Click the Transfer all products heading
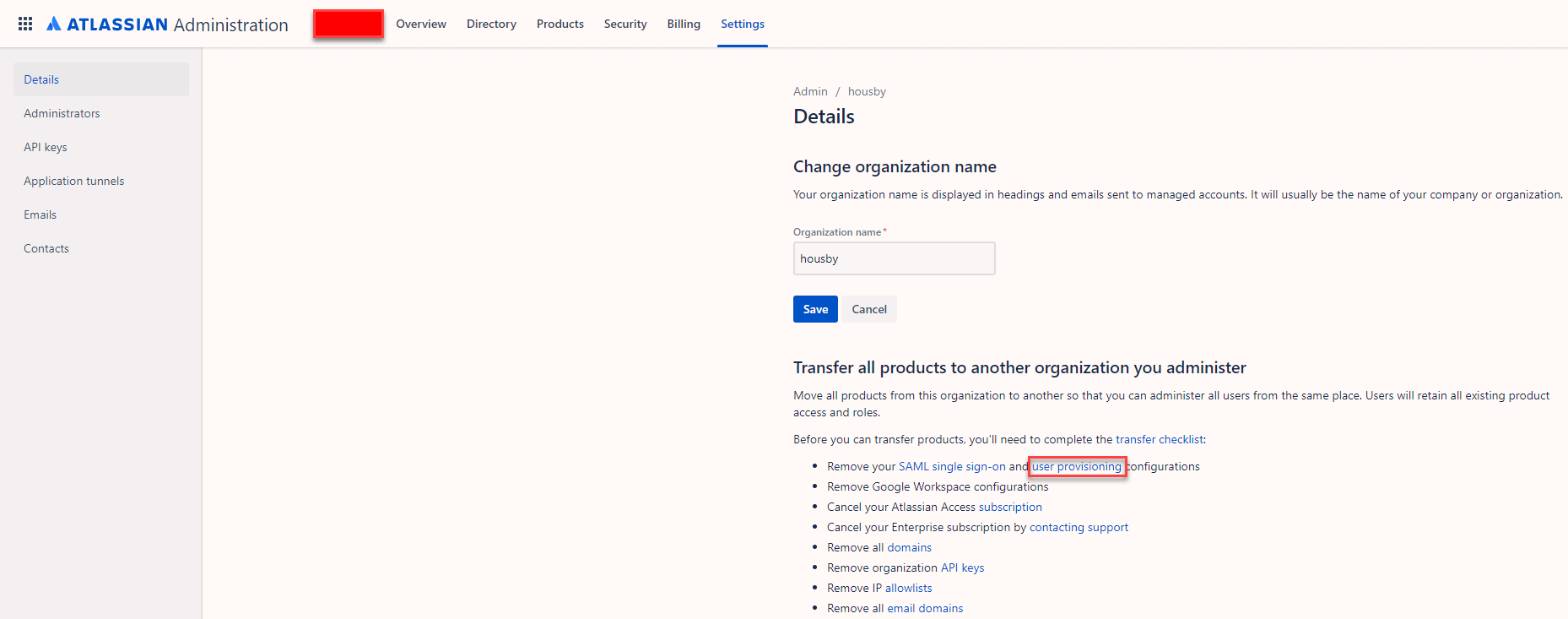This screenshot has width=1568, height=619. (x=1019, y=367)
